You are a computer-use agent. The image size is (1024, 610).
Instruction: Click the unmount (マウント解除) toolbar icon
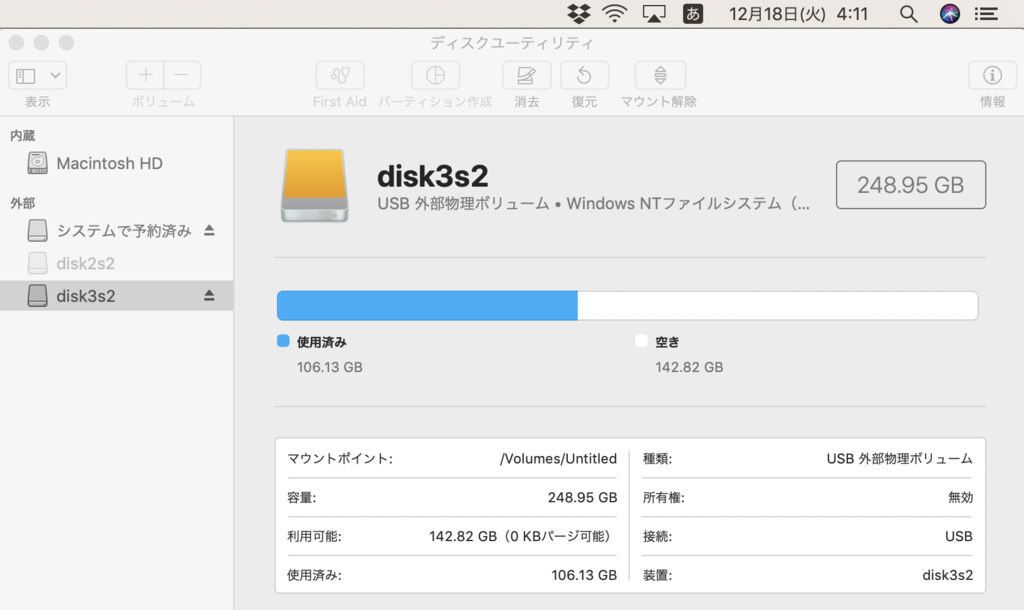(660, 76)
